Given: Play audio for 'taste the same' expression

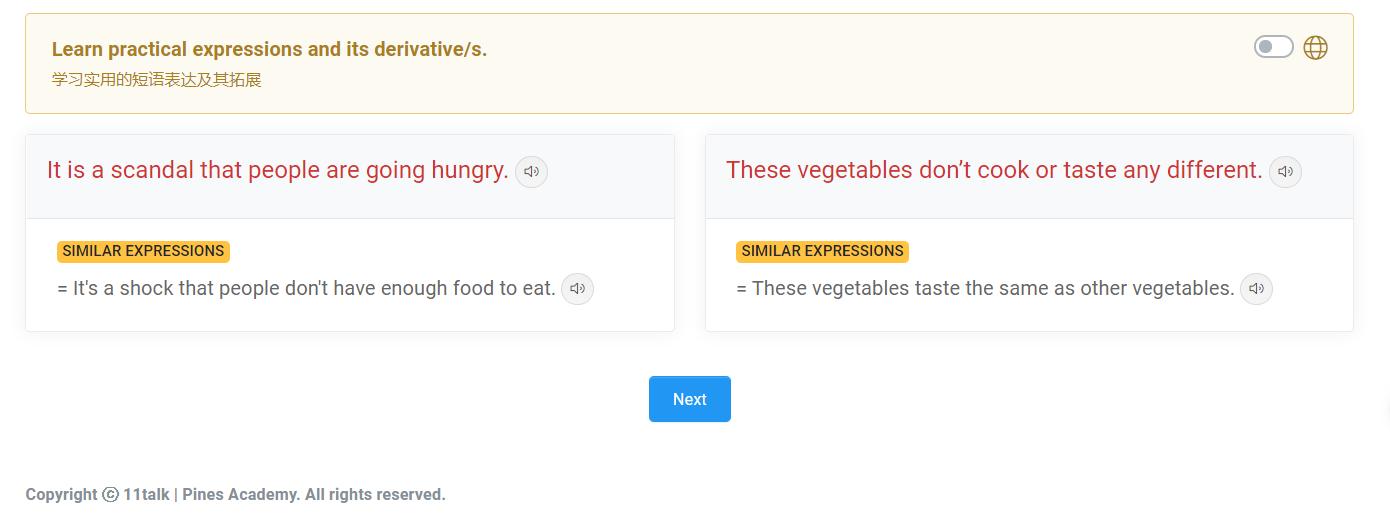Looking at the screenshot, I should tap(1256, 289).
